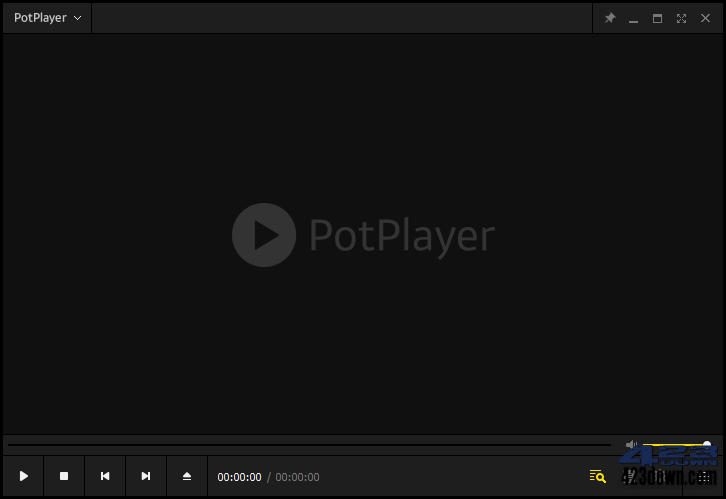Skip to the next track
The width and height of the screenshot is (726, 499).
pyautogui.click(x=146, y=476)
